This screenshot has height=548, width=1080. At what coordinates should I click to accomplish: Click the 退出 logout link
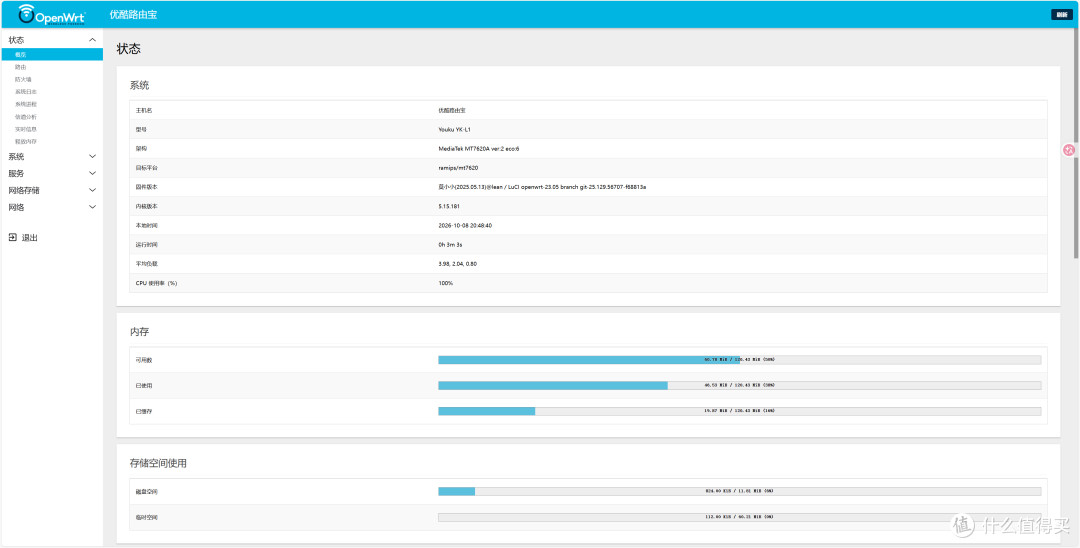pyautogui.click(x=30, y=238)
